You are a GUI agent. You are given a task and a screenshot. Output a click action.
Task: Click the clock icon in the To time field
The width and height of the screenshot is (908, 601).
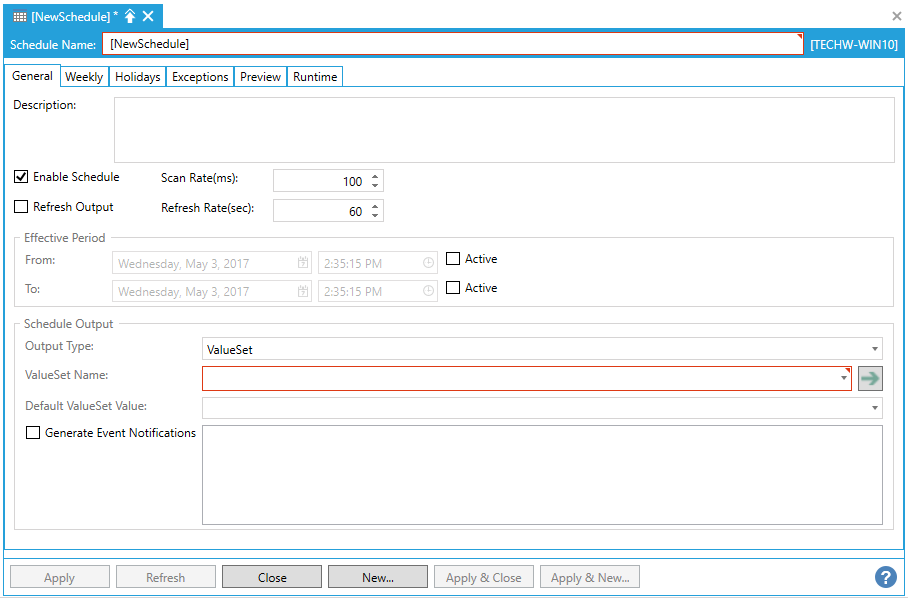(x=428, y=292)
